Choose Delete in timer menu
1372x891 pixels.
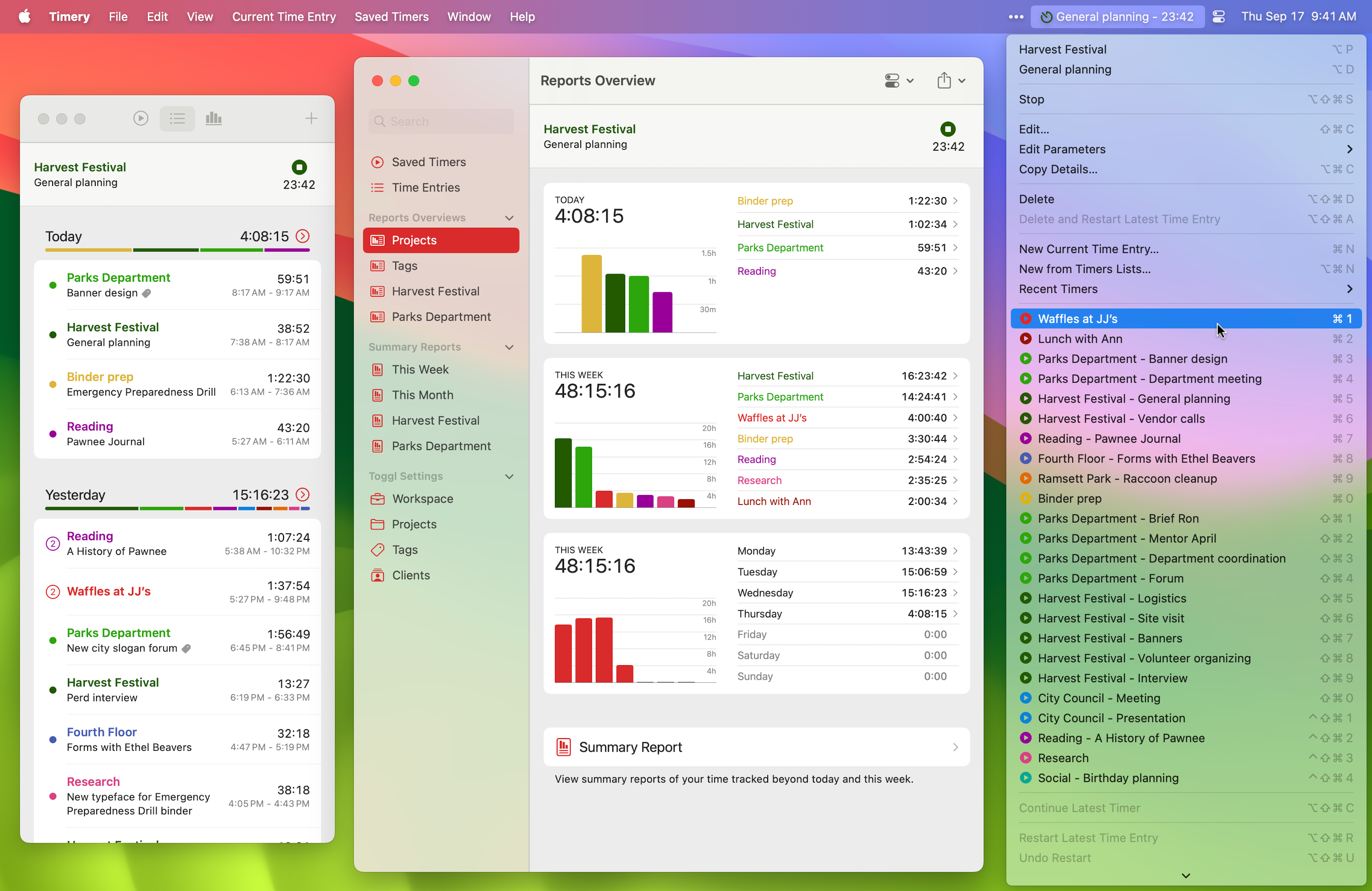[1186, 199]
